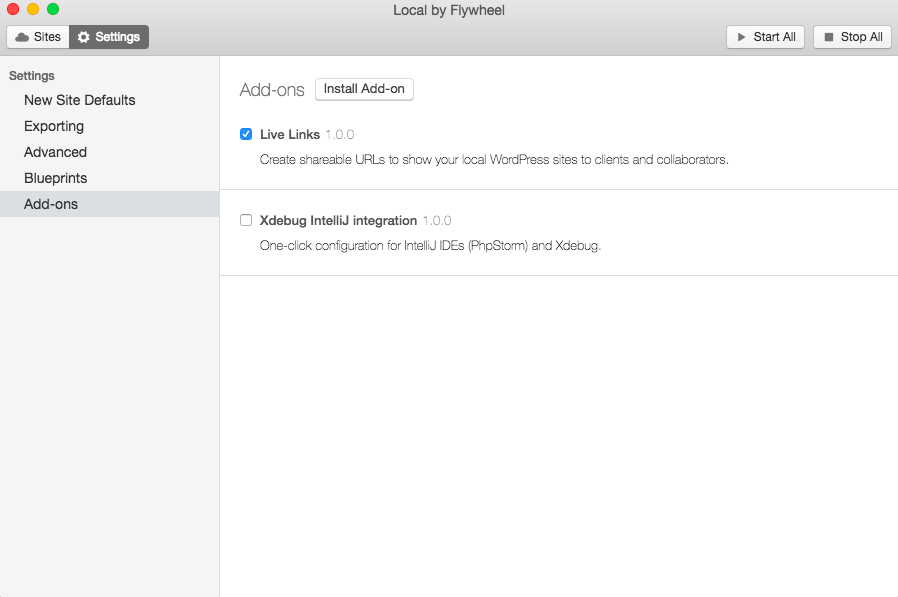Viewport: 898px width, 597px height.
Task: Click the Xdebug version number 1.0.0
Action: (x=437, y=221)
